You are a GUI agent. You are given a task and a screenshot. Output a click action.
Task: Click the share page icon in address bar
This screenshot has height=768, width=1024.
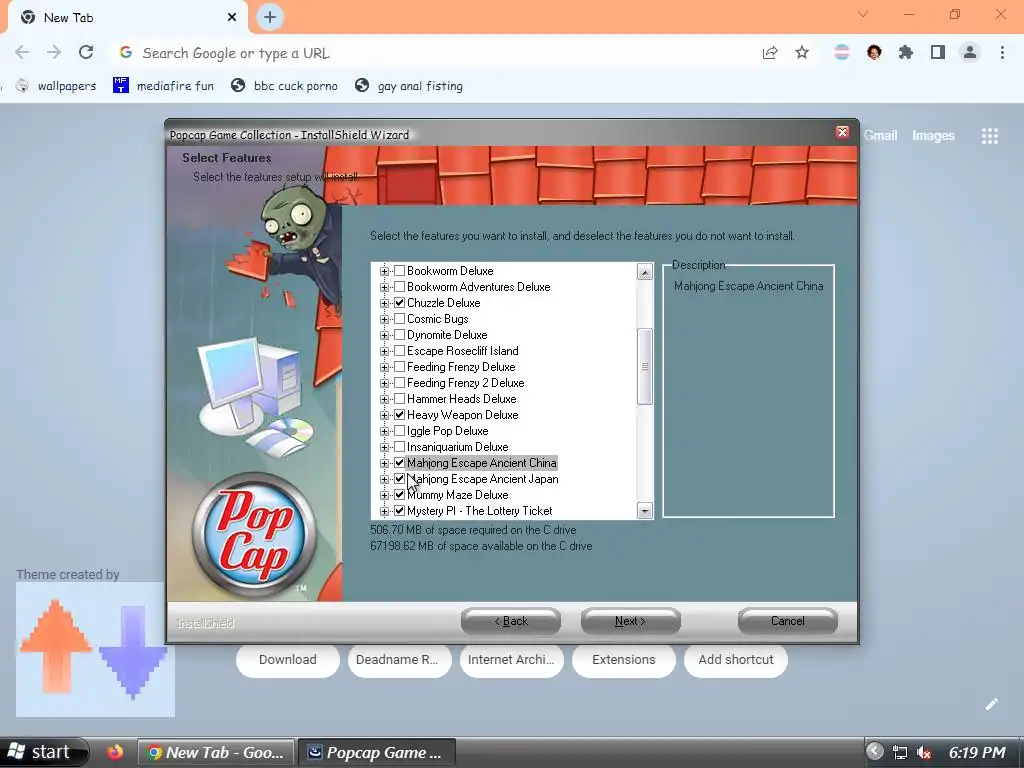coord(770,53)
